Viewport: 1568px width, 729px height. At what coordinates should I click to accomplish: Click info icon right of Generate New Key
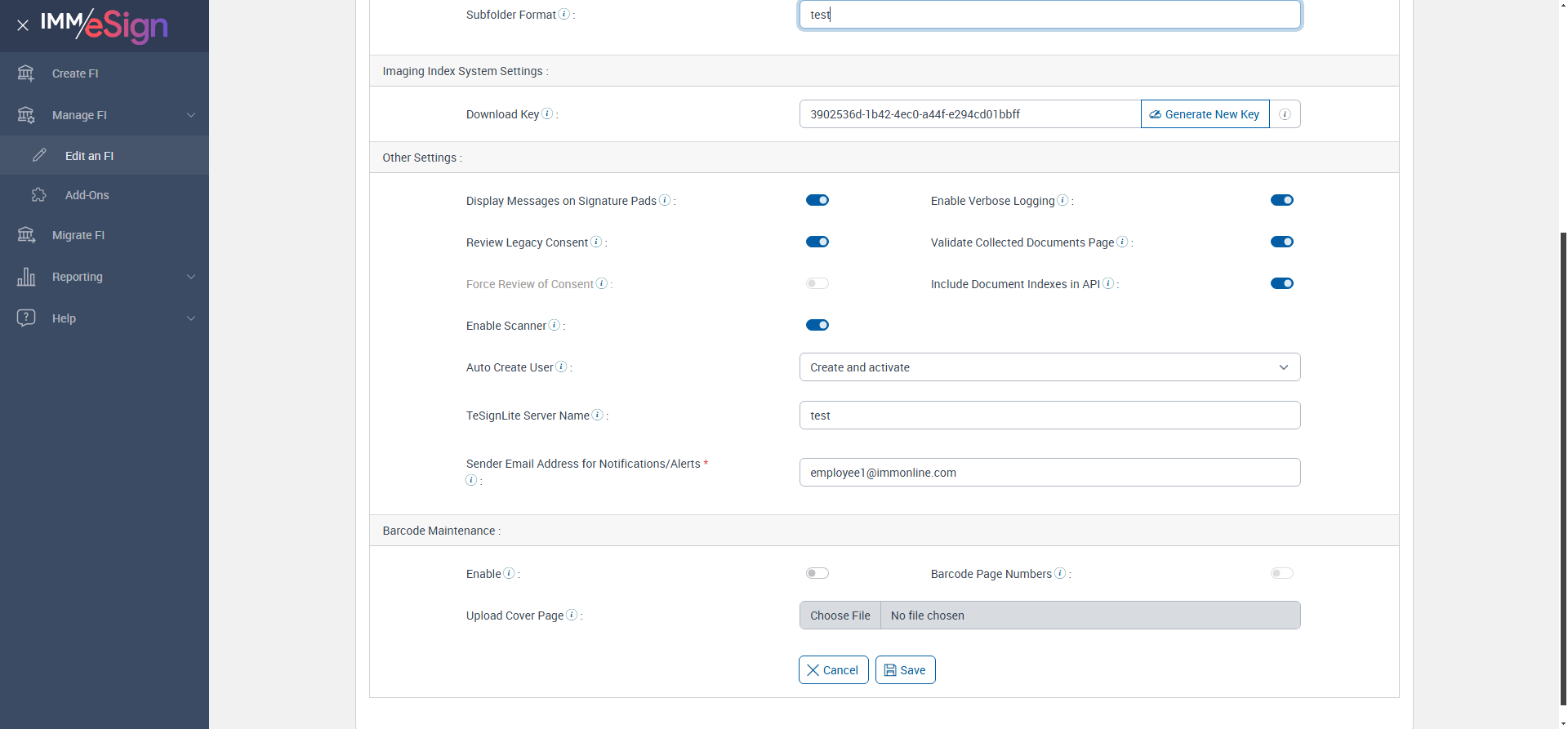click(x=1285, y=114)
